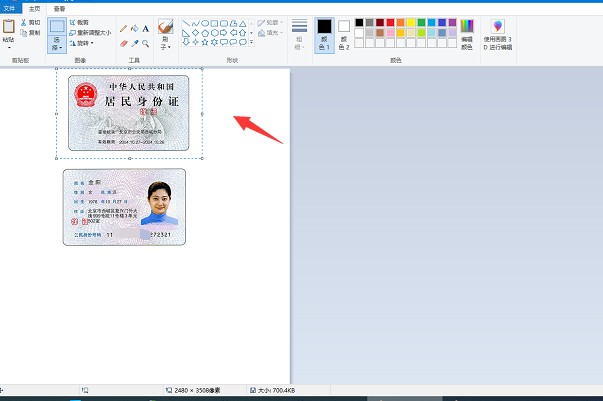
Task: Select the Magnifier tool
Action: tap(145, 43)
